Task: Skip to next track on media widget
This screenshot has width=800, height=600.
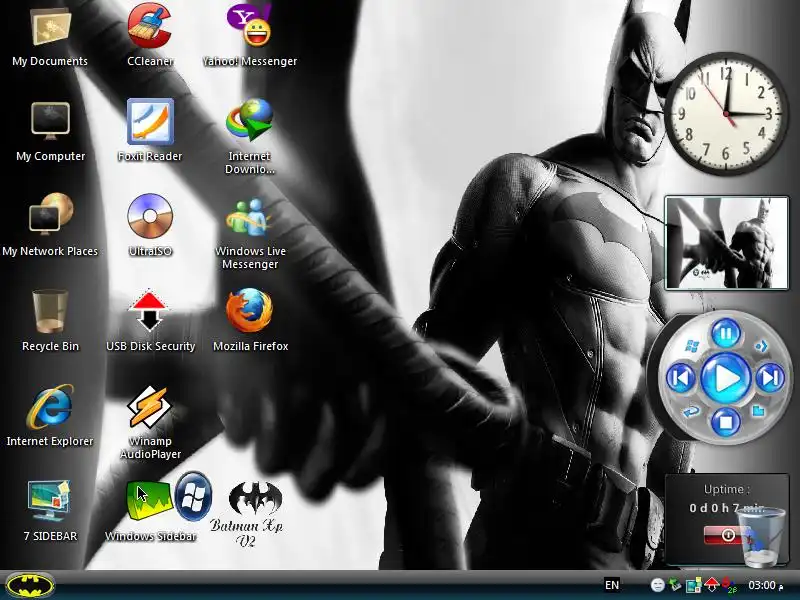Action: [x=770, y=378]
